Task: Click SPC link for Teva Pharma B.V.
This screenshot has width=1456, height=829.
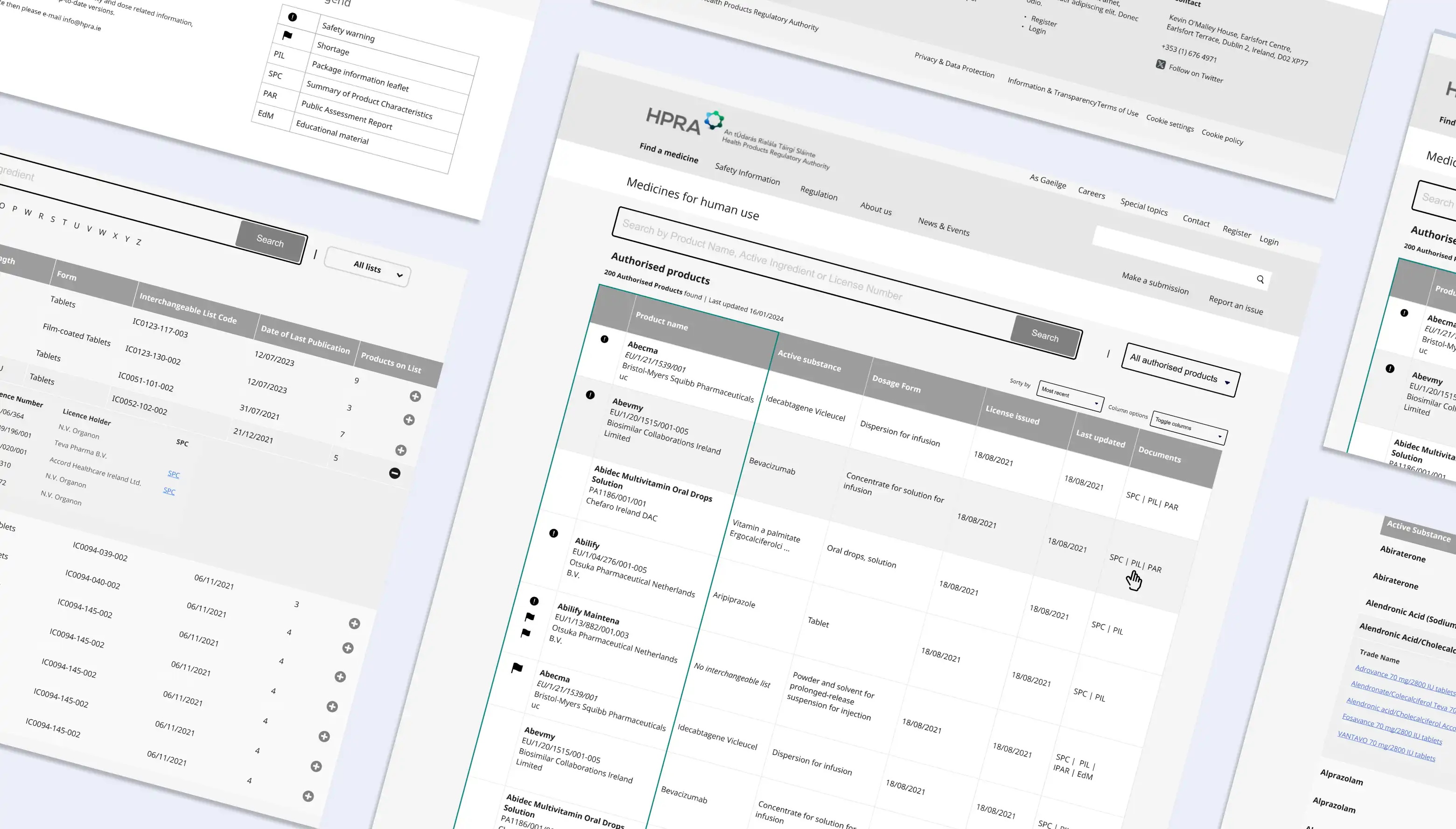Action: tap(174, 474)
